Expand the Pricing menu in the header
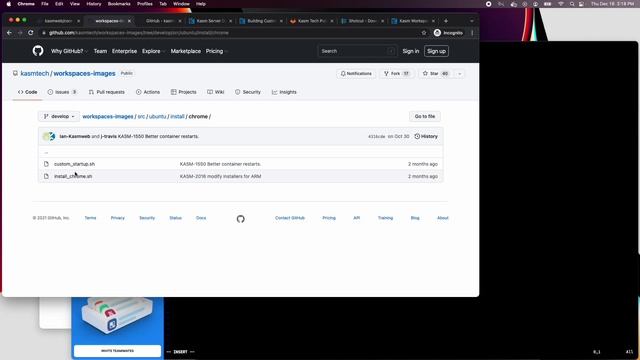 (x=216, y=51)
